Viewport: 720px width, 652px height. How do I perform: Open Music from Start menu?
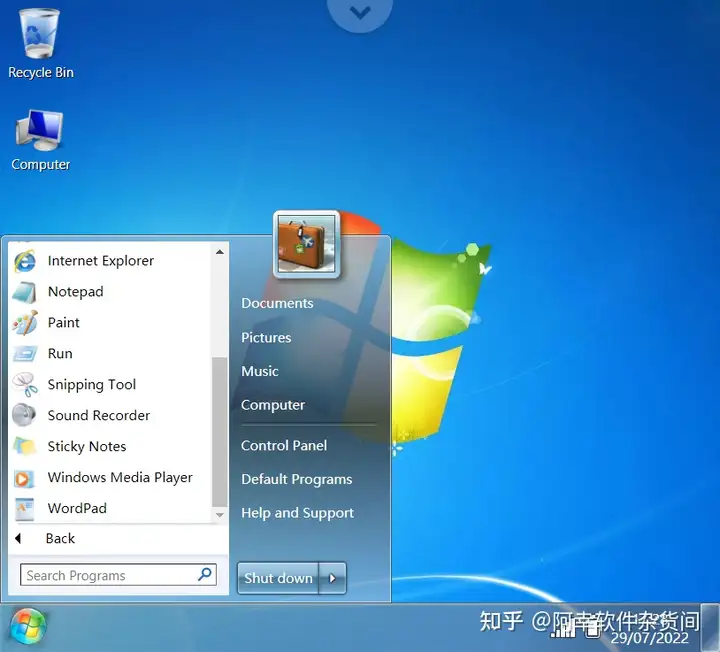[x=260, y=371]
